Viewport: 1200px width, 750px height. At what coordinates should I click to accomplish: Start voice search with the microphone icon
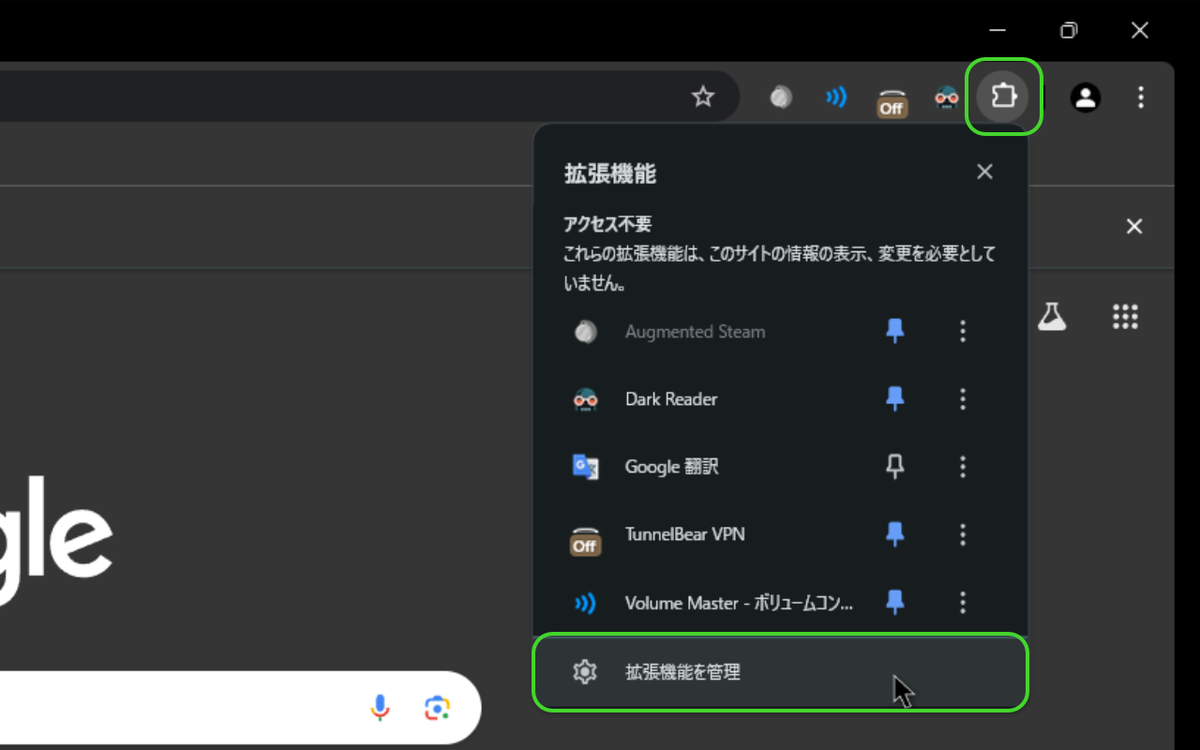tap(380, 708)
